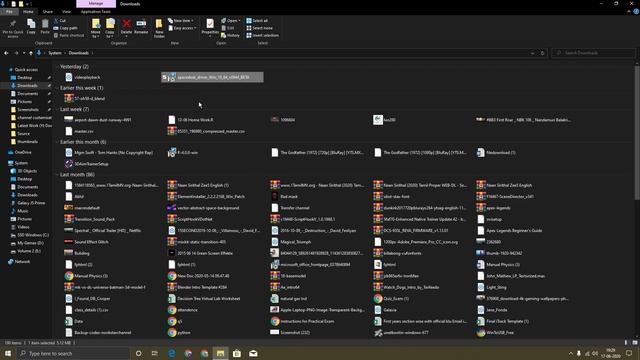The image size is (640, 360).
Task: Select the master.csv file
Action: [x=79, y=131]
